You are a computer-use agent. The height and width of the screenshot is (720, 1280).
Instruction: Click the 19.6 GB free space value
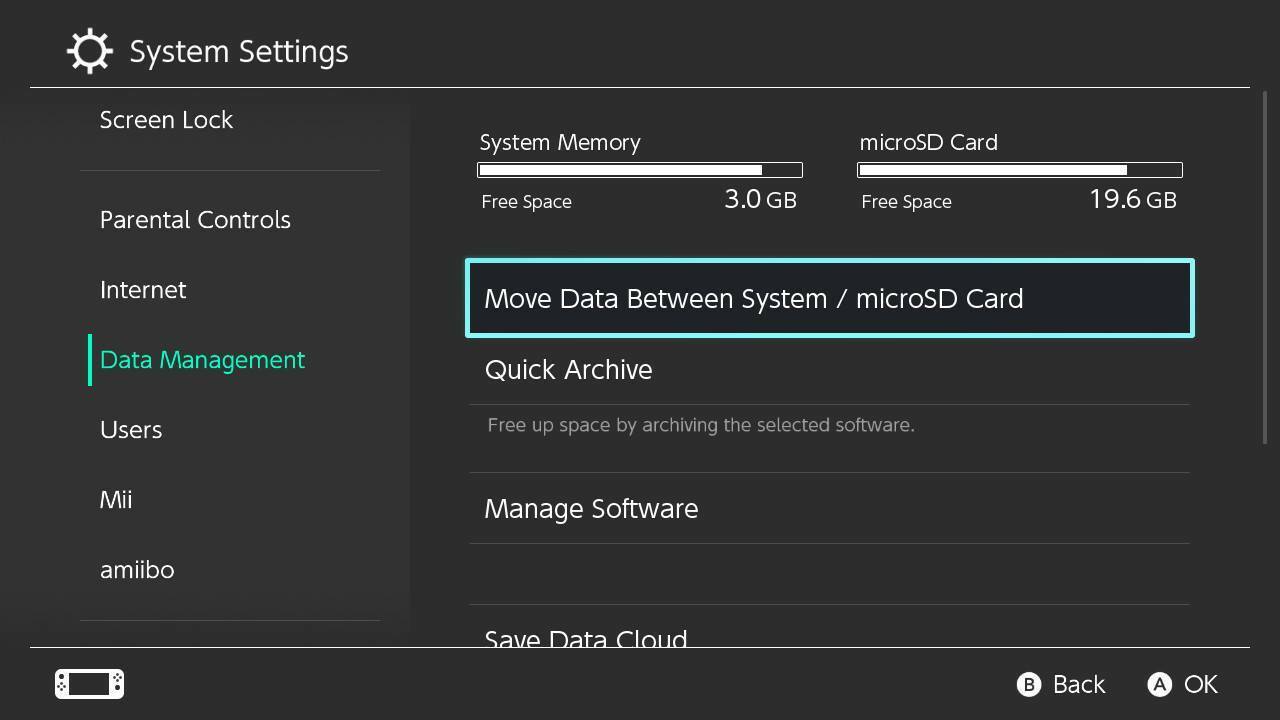tap(1133, 199)
